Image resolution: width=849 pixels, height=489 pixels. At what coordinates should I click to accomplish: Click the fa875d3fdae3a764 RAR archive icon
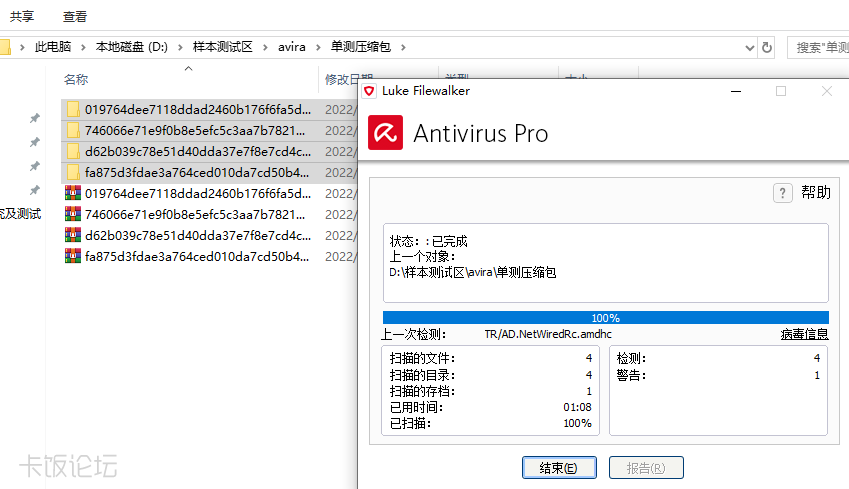(72, 256)
